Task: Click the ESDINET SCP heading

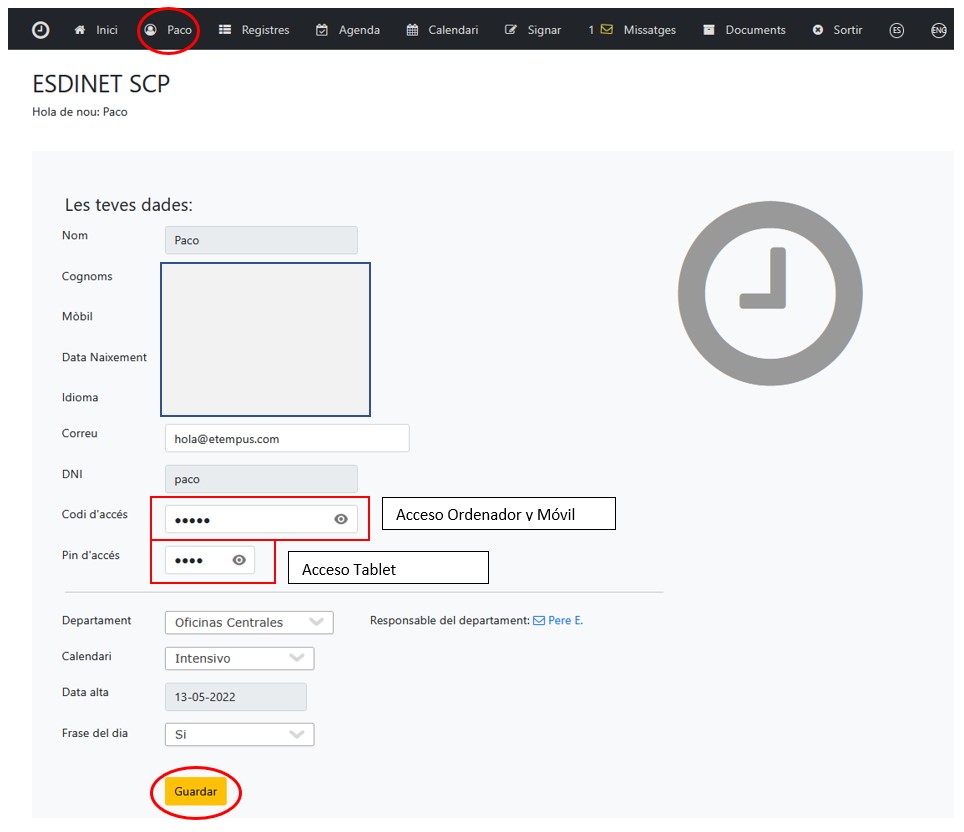Action: pyautogui.click(x=101, y=84)
